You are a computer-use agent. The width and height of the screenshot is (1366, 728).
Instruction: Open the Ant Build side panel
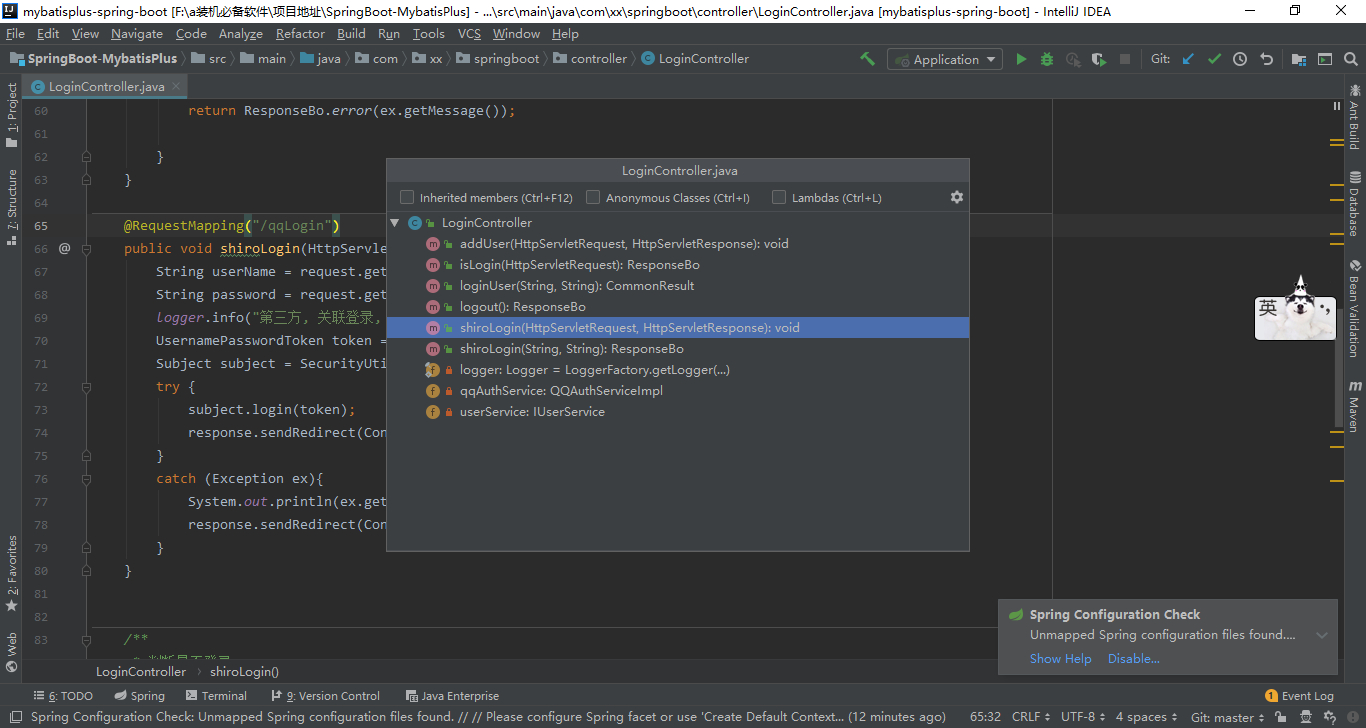1354,117
